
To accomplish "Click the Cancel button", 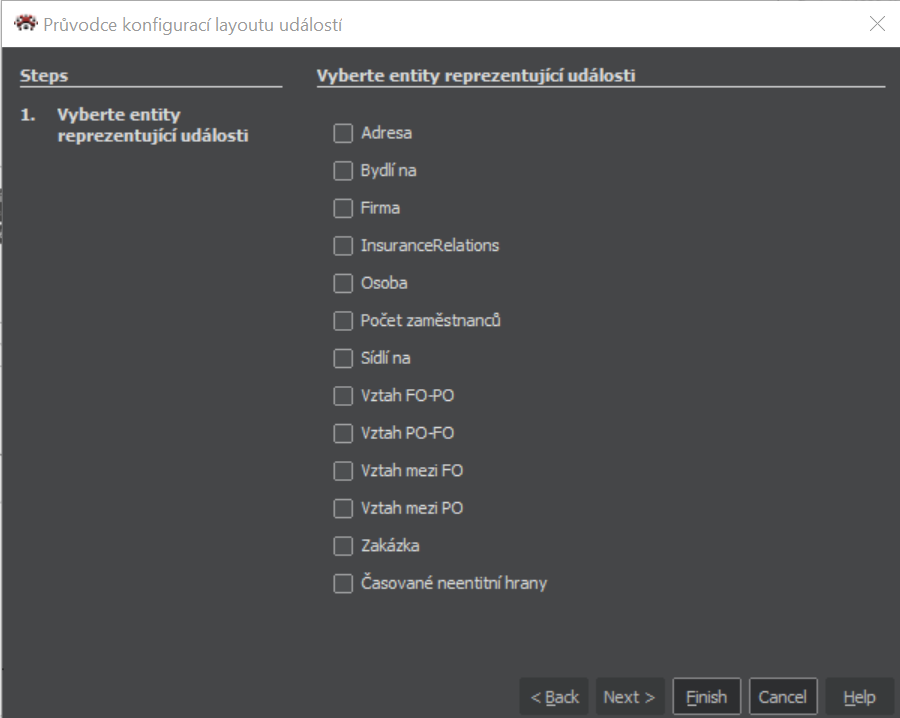I will [x=783, y=697].
